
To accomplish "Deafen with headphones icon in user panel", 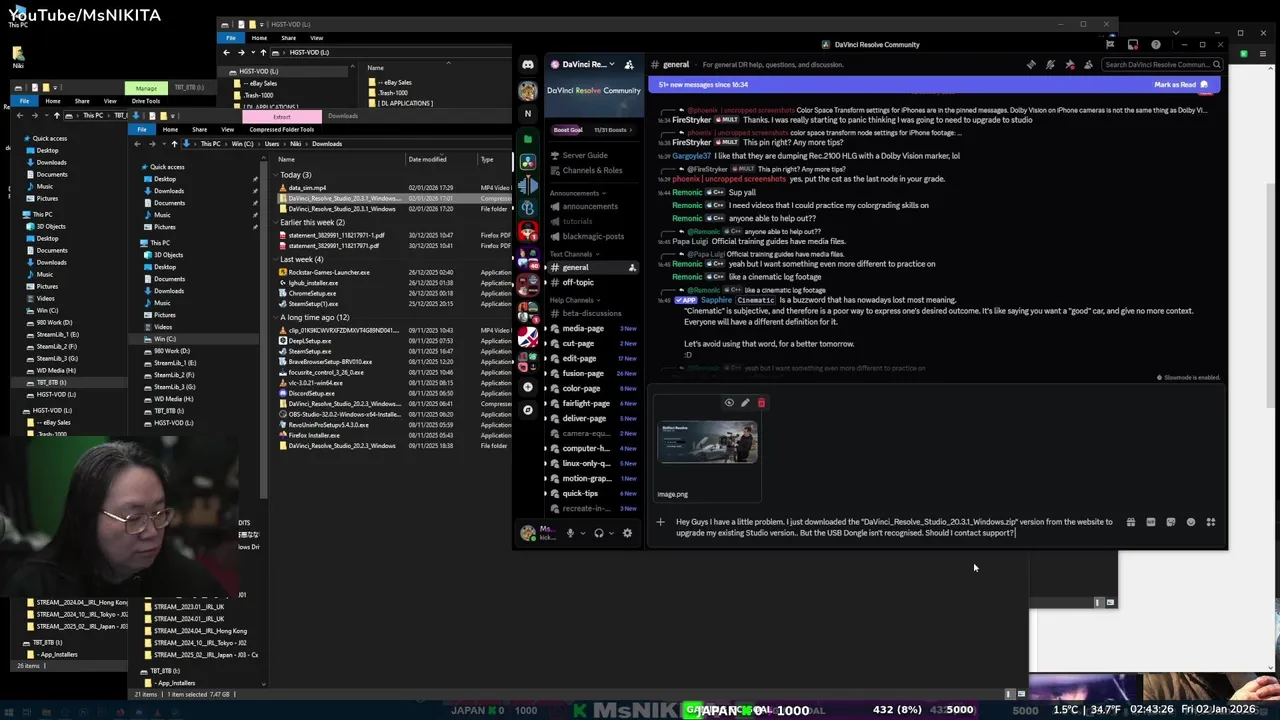I will pos(598,533).
